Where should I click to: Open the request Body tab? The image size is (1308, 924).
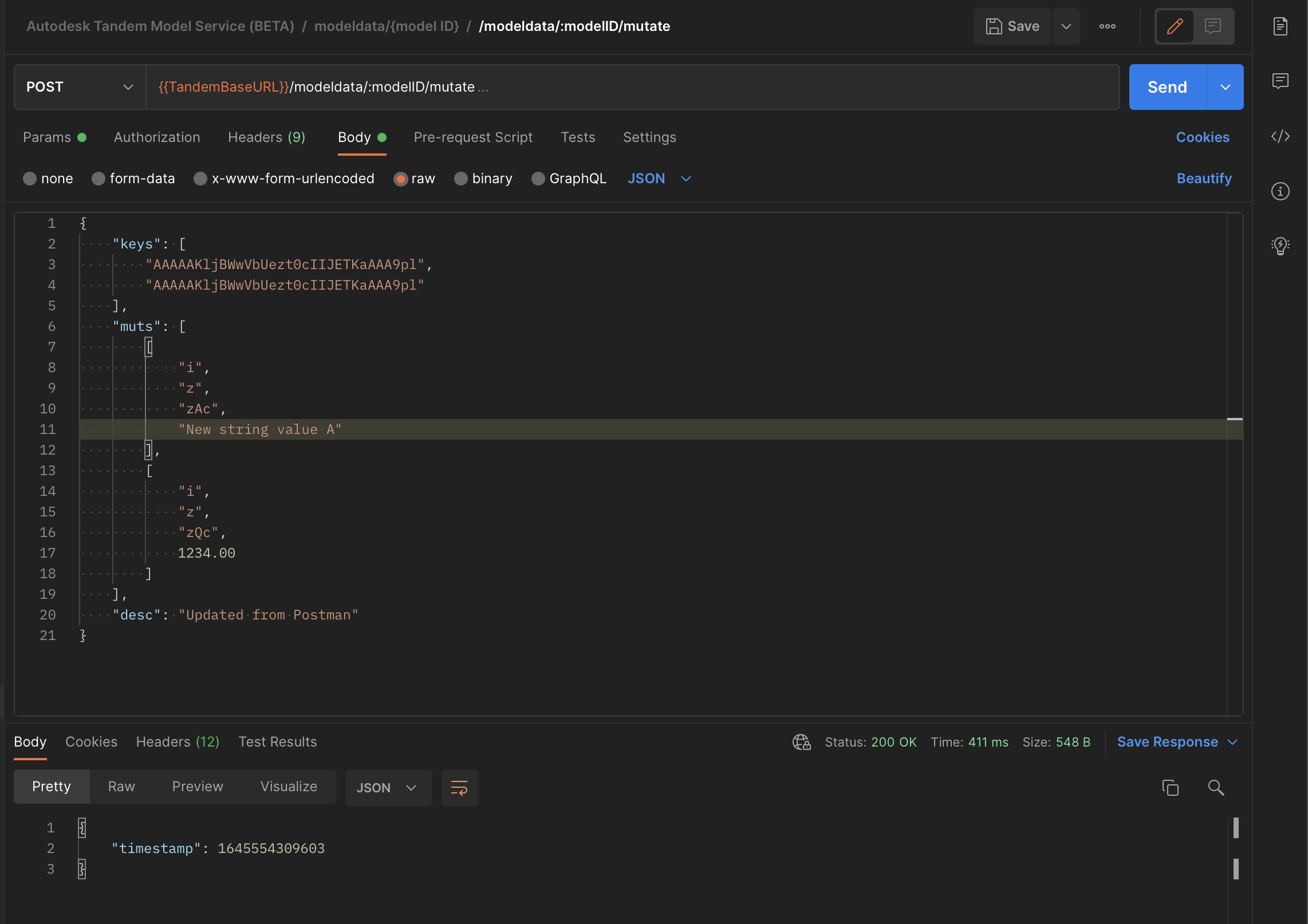(x=362, y=137)
